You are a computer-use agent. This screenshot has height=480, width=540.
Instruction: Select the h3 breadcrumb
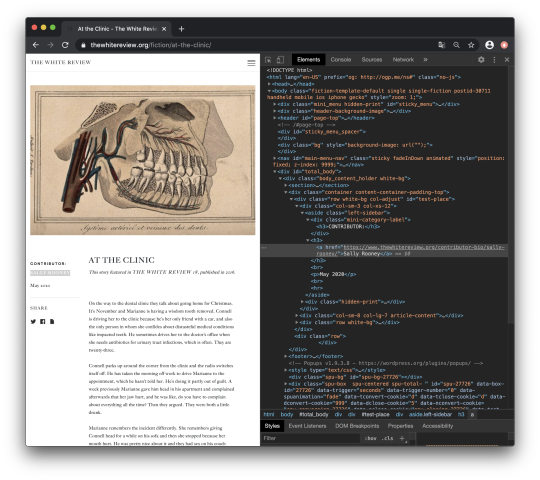(x=461, y=415)
